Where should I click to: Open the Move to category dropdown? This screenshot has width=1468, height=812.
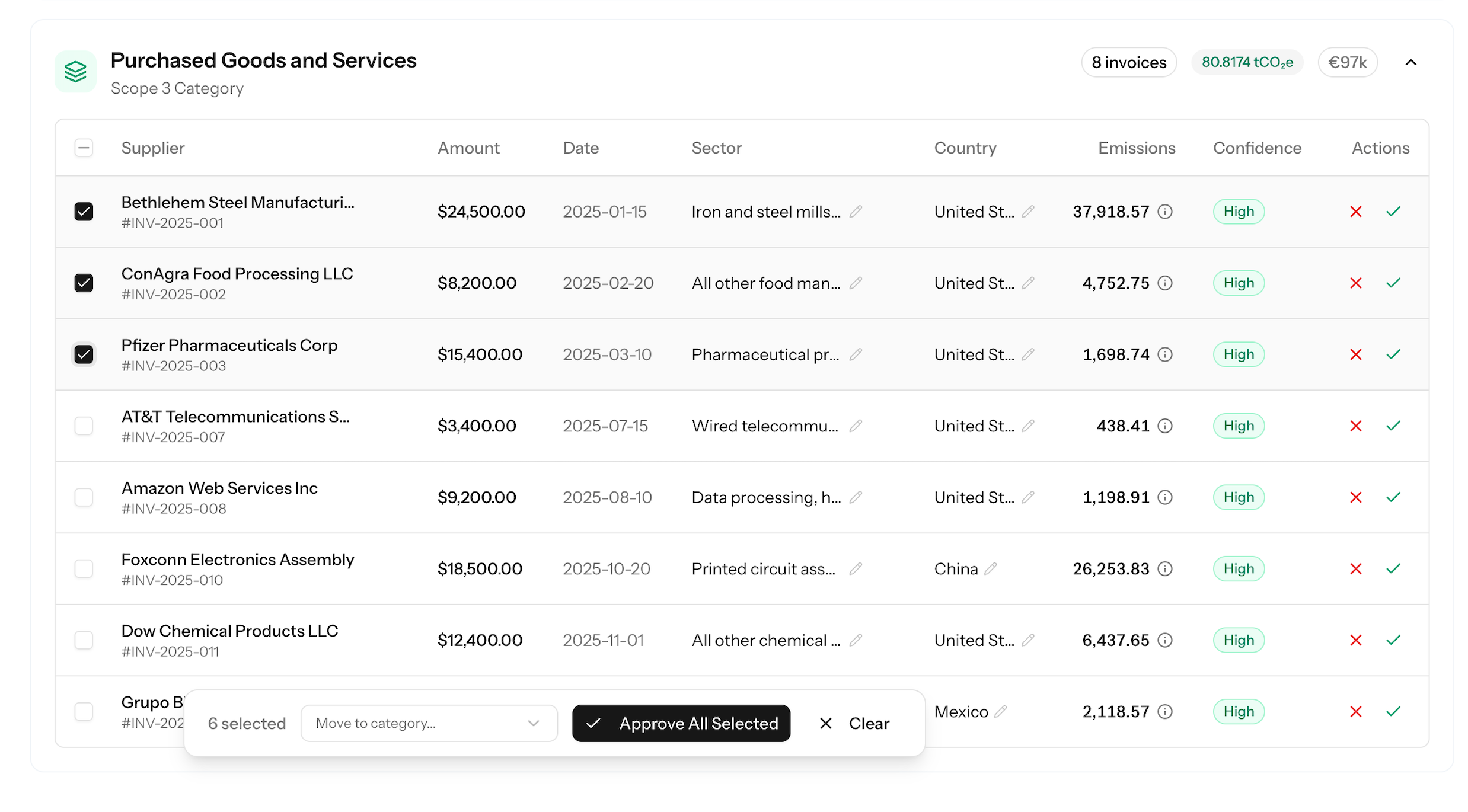coord(429,723)
